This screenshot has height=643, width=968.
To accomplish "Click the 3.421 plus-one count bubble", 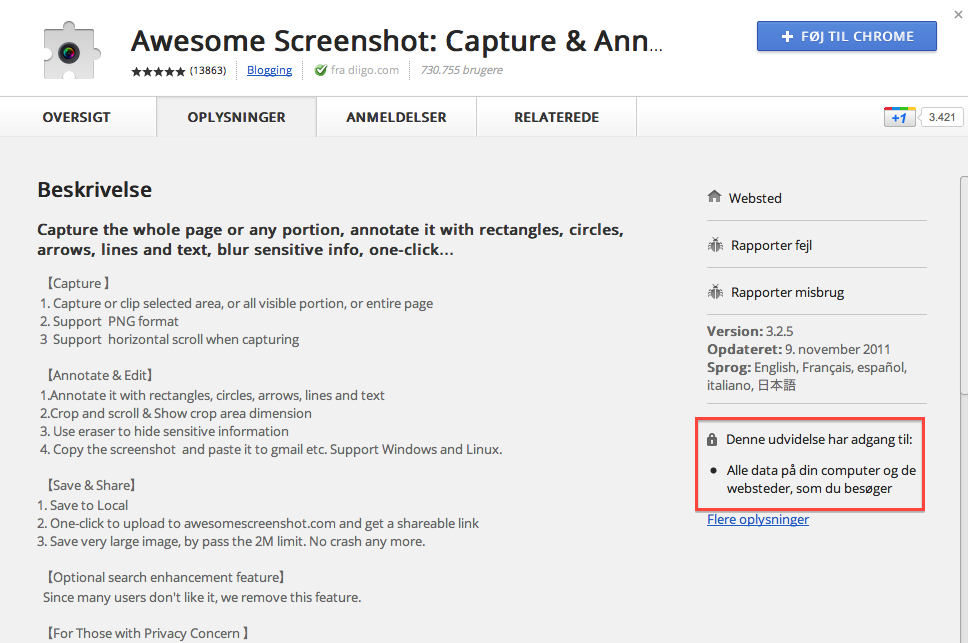I will click(x=941, y=117).
